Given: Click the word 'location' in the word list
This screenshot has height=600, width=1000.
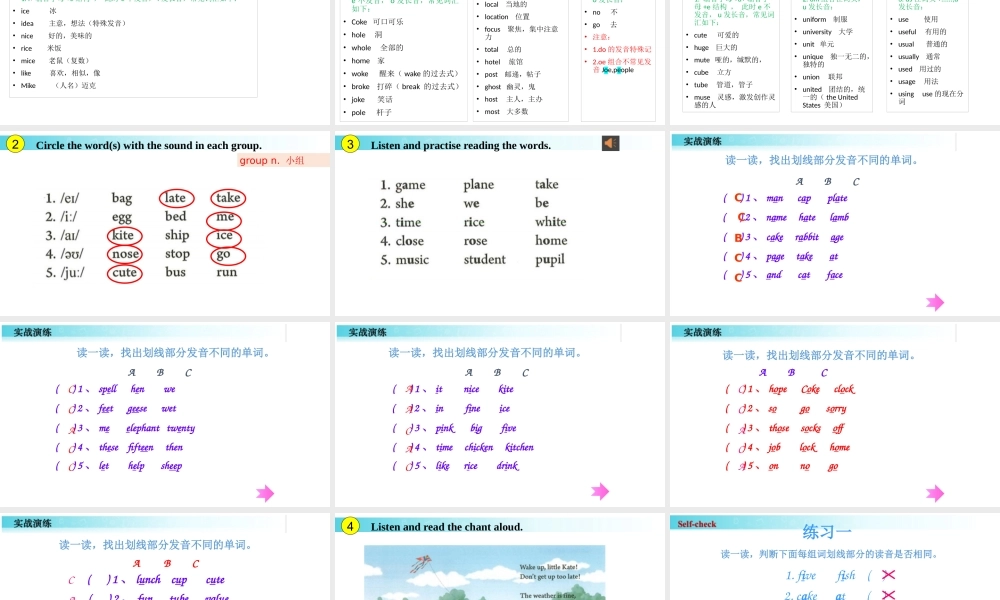Looking at the screenshot, I should (x=496, y=17).
